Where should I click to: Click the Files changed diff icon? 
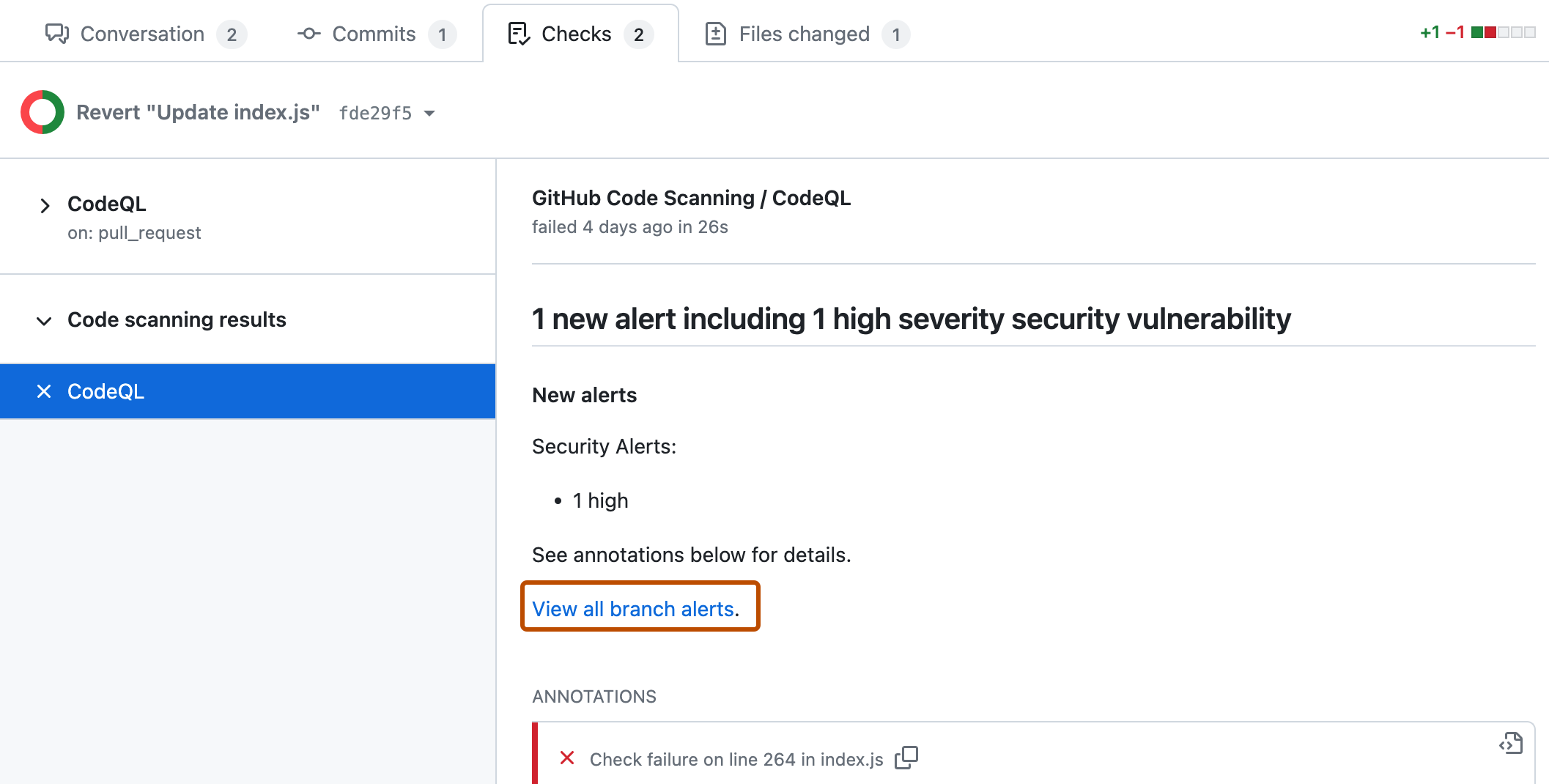715,33
